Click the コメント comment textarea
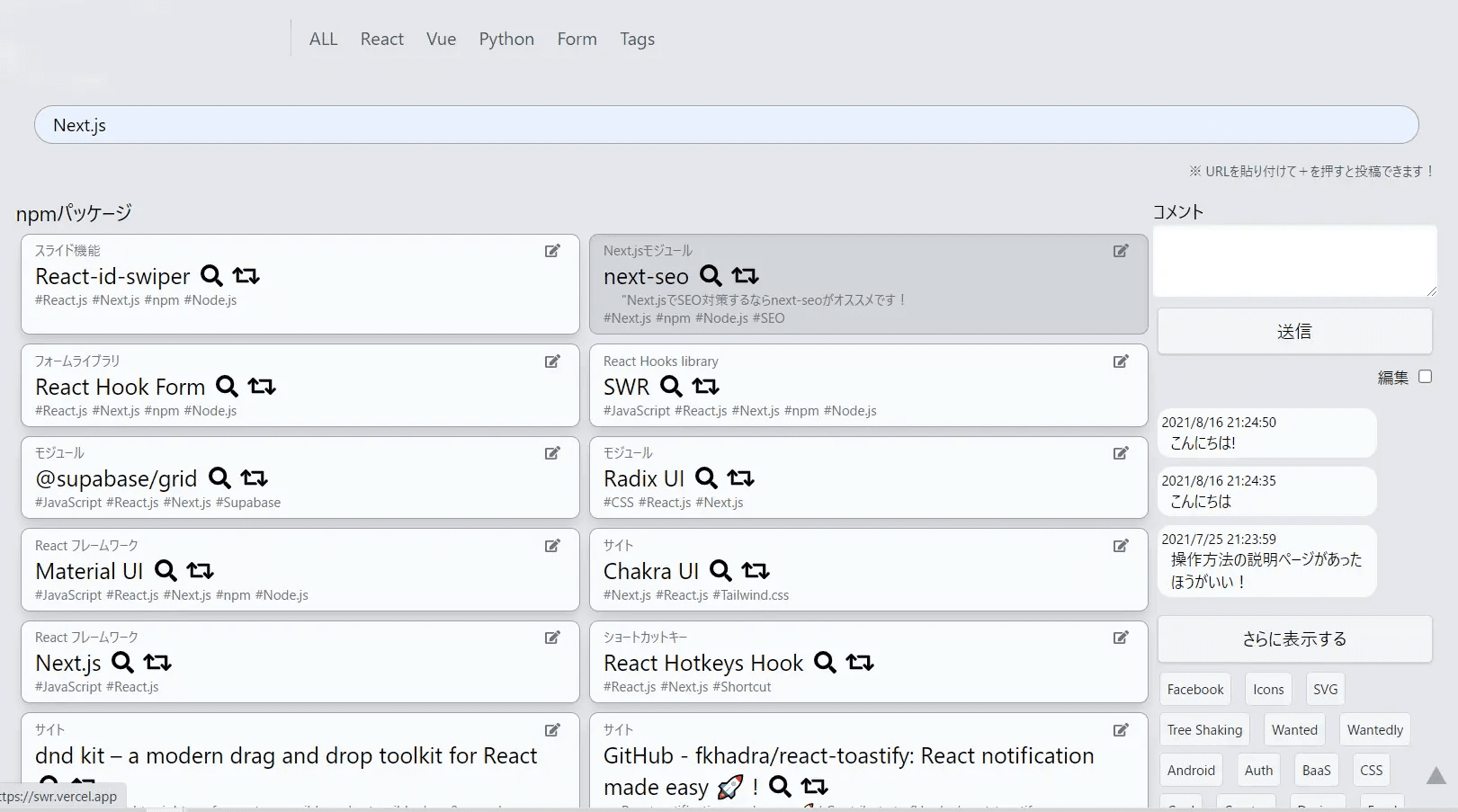The height and width of the screenshot is (812, 1458). point(1294,261)
